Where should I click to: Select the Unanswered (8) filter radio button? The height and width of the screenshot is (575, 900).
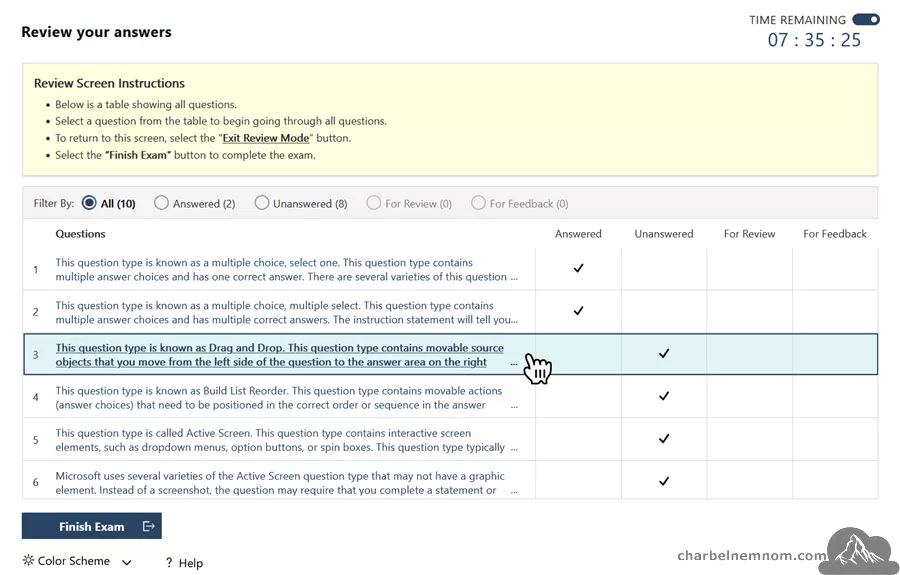(262, 203)
